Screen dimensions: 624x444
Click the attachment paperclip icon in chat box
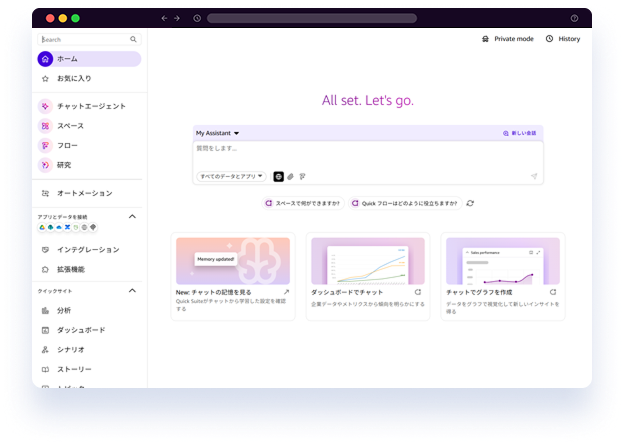coord(290,176)
